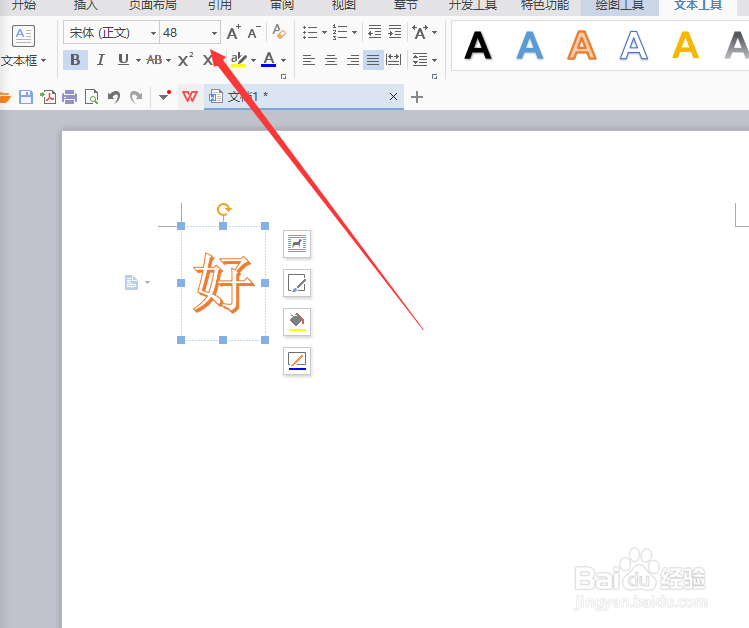Select black text style A preset
This screenshot has height=628, width=749.
tap(478, 45)
